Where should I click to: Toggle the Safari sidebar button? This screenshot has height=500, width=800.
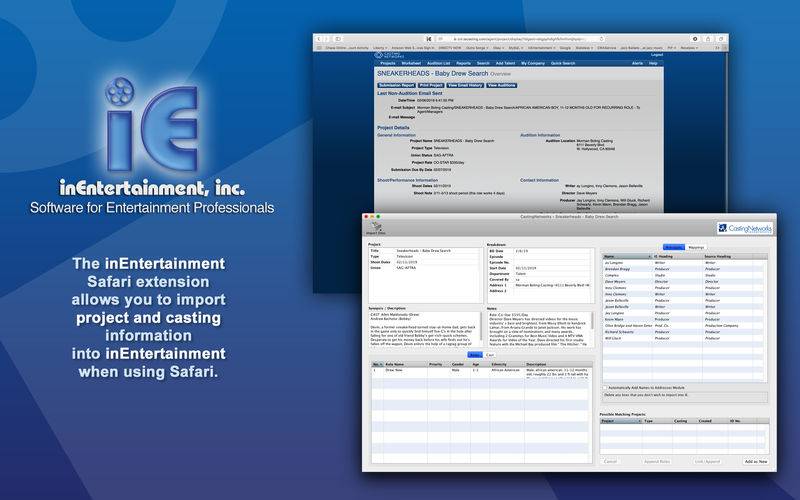(338, 39)
